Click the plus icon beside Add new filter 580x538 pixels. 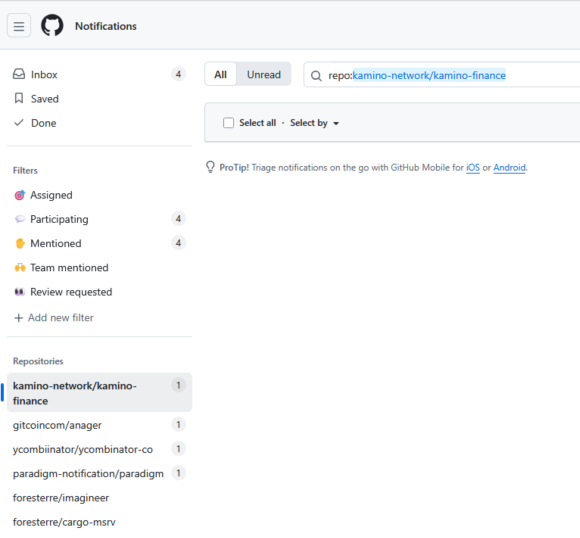click(18, 318)
